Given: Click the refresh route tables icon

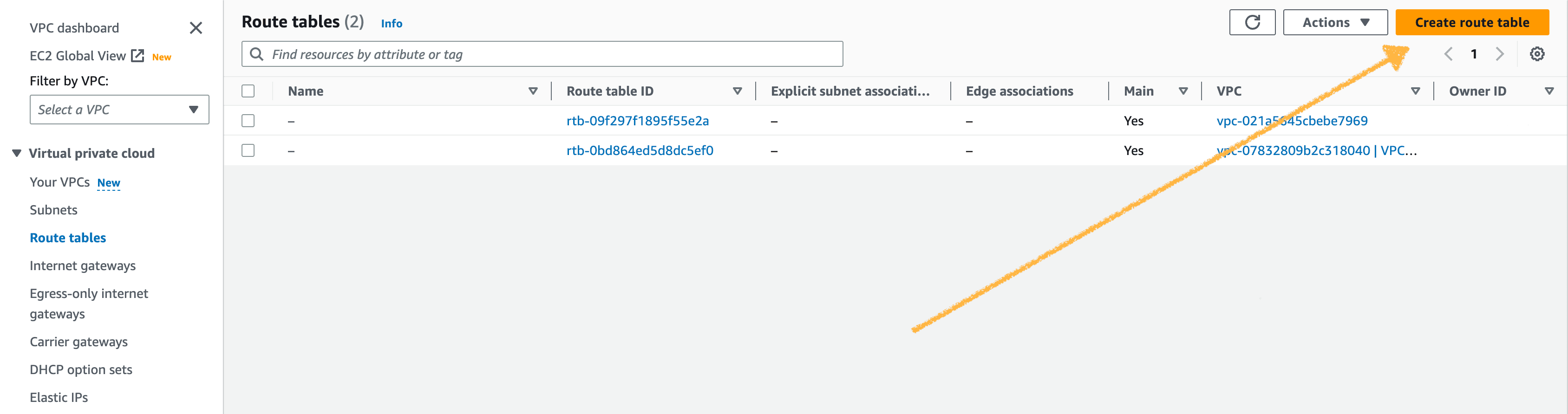Looking at the screenshot, I should tap(1252, 22).
